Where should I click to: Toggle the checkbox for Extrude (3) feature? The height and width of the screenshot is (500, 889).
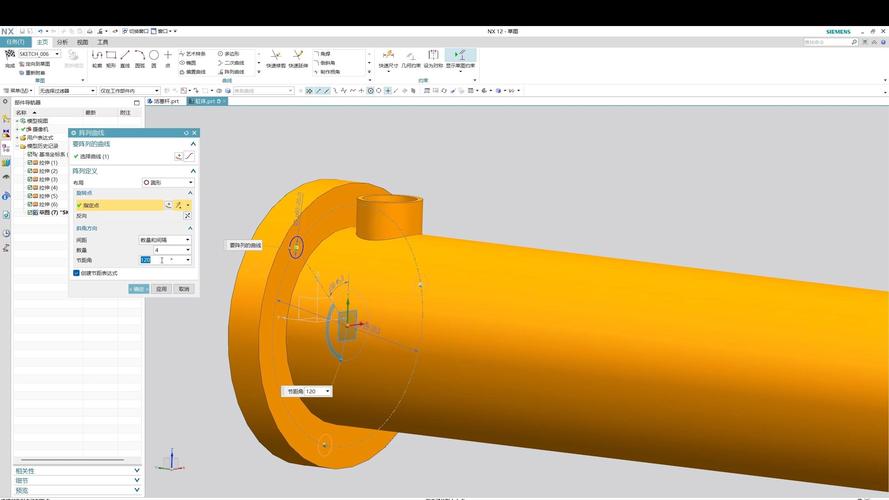click(x=30, y=179)
